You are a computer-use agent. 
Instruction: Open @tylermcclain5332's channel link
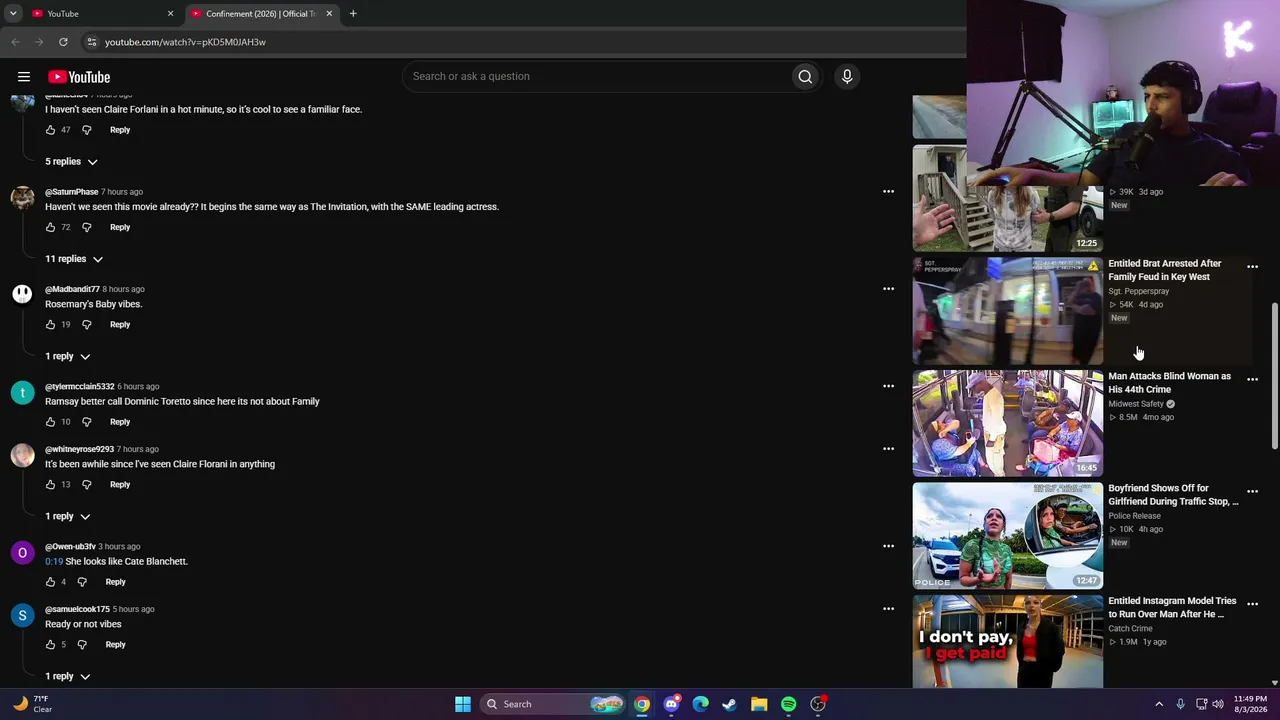coord(80,386)
